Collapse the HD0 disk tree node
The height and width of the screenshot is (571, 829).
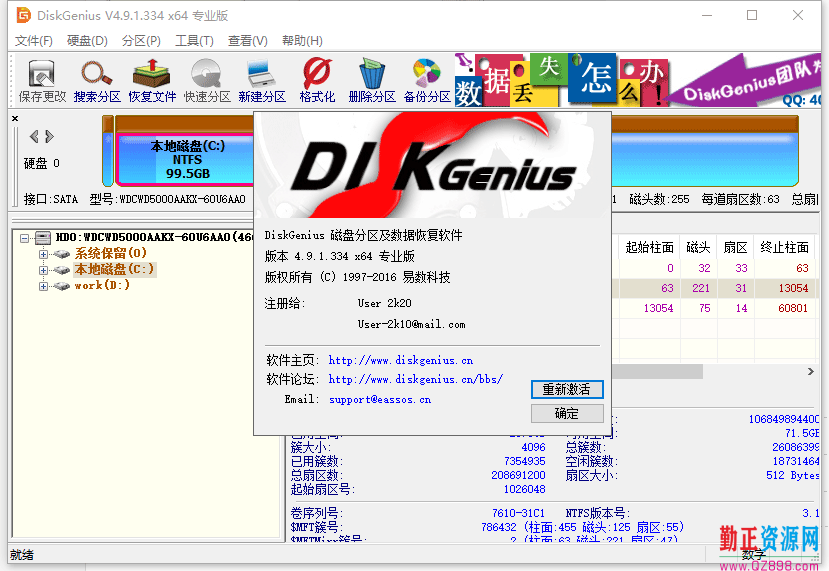tap(24, 238)
